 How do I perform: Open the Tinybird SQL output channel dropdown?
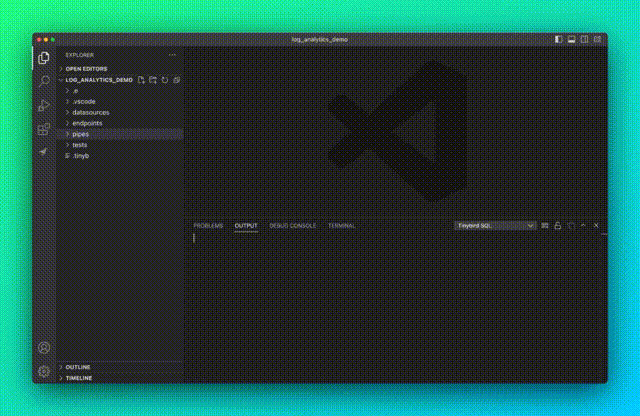(x=496, y=226)
